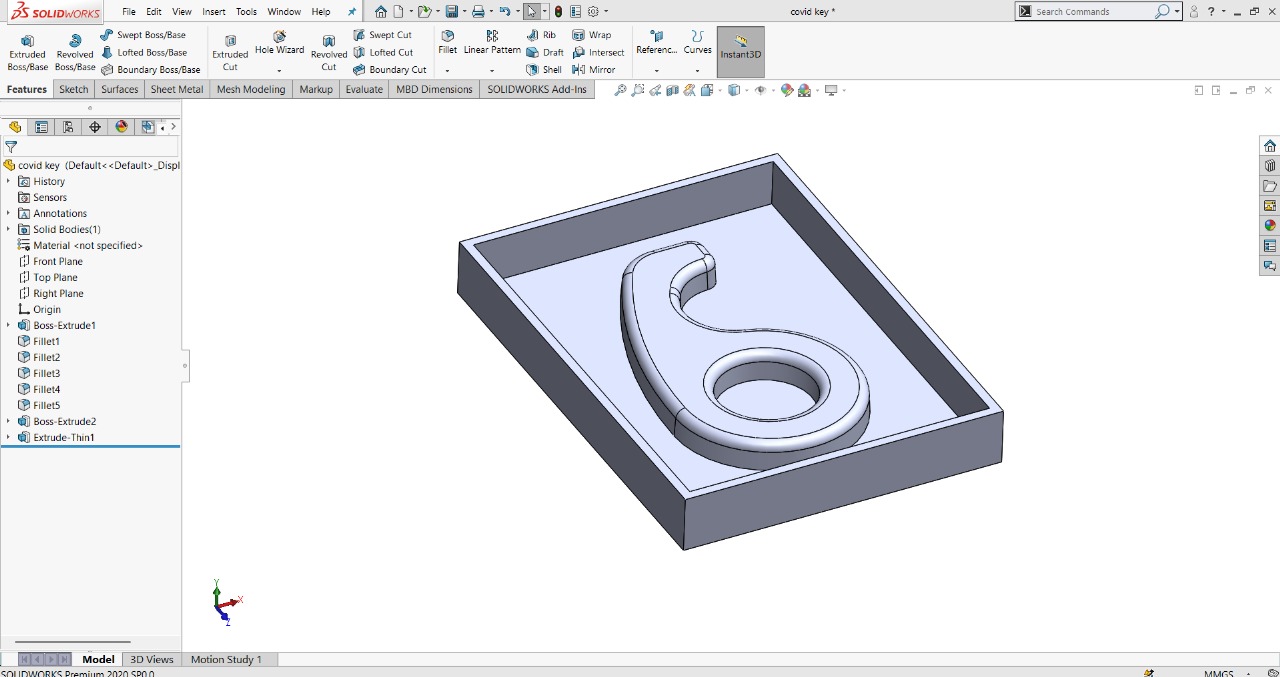Expand the Boss-Extrude2 feature node
This screenshot has width=1280, height=677.
coord(9,421)
